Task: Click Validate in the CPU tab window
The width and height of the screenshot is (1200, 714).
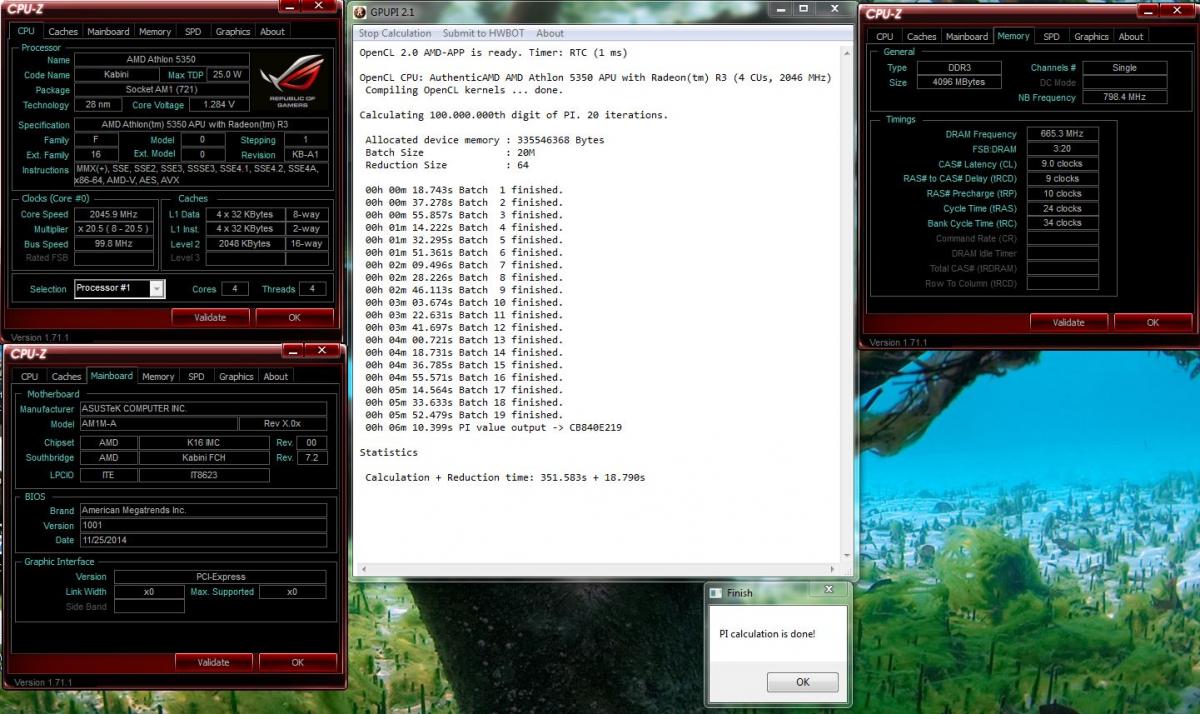Action: [x=210, y=317]
